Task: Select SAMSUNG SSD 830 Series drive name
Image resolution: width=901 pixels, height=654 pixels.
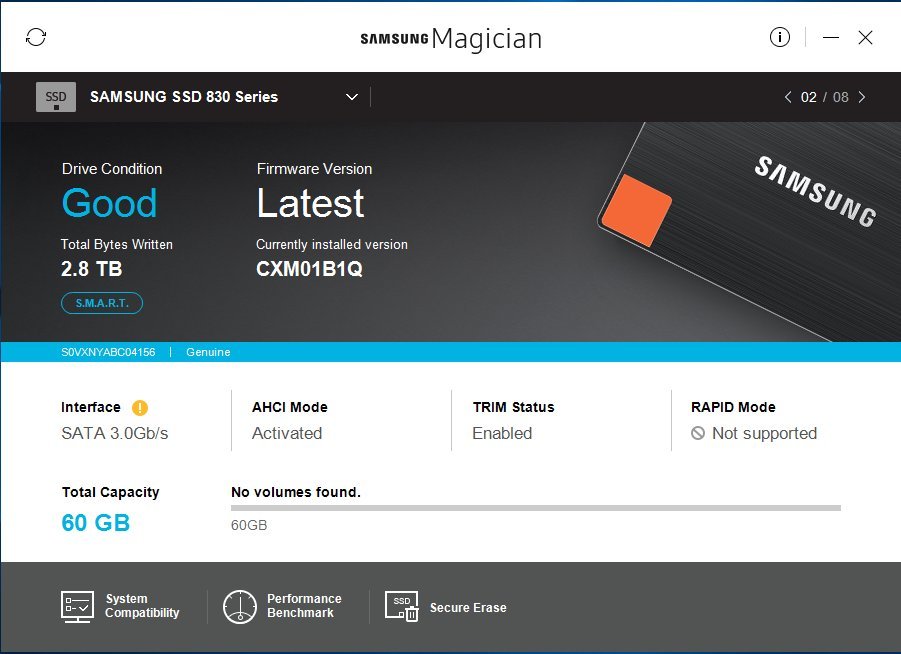Action: pos(184,97)
